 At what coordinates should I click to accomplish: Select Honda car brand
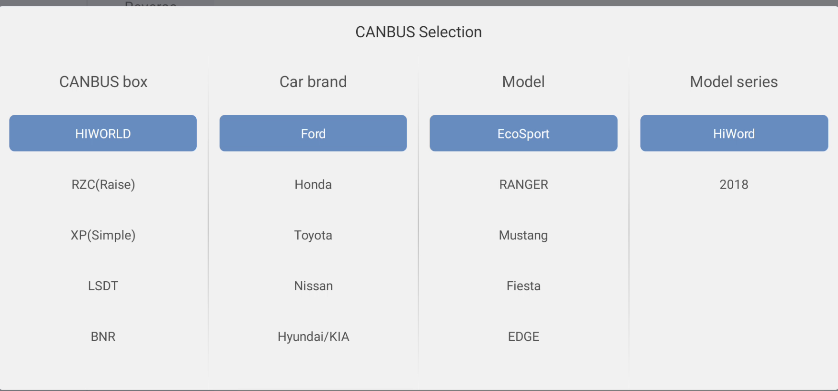(x=313, y=184)
